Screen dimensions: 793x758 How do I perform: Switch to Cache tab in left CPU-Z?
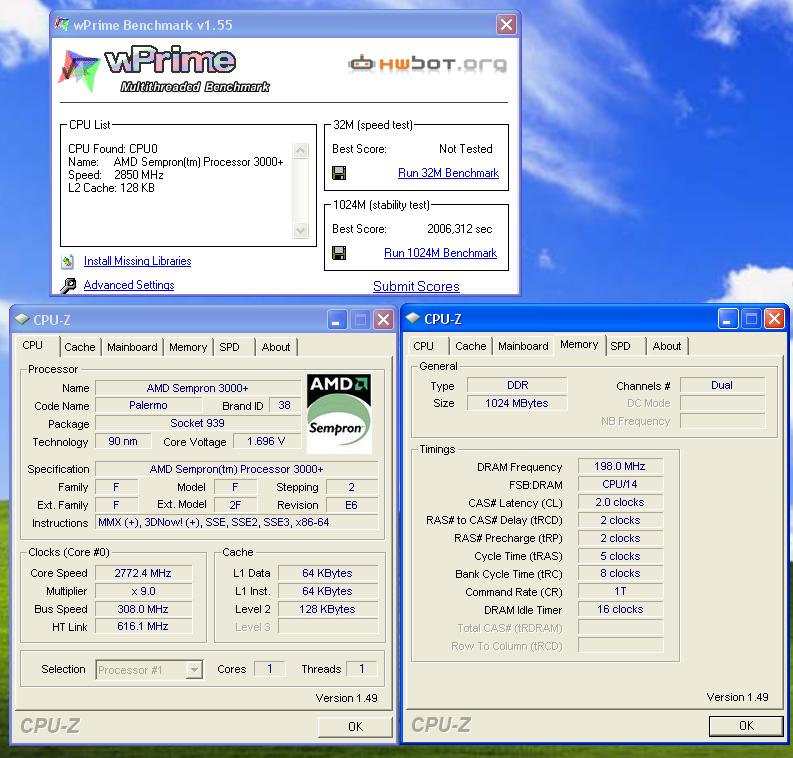(80, 347)
